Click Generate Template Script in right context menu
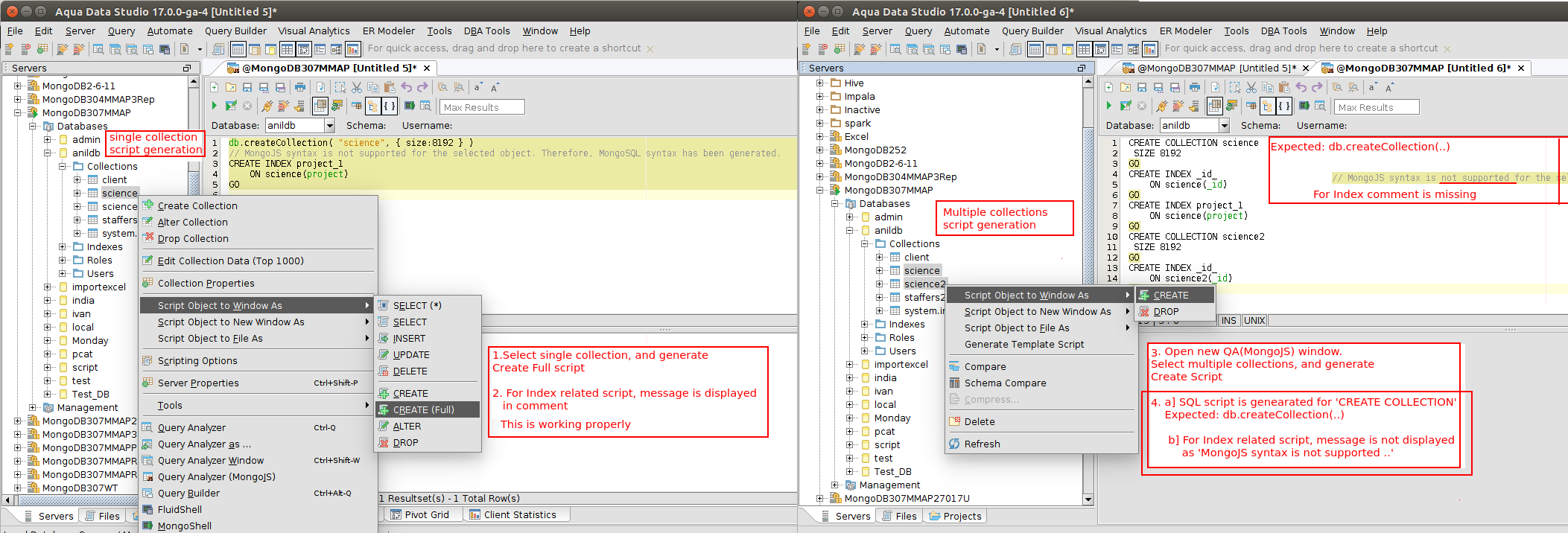Viewport: 1568px width, 533px height. 1041,344
